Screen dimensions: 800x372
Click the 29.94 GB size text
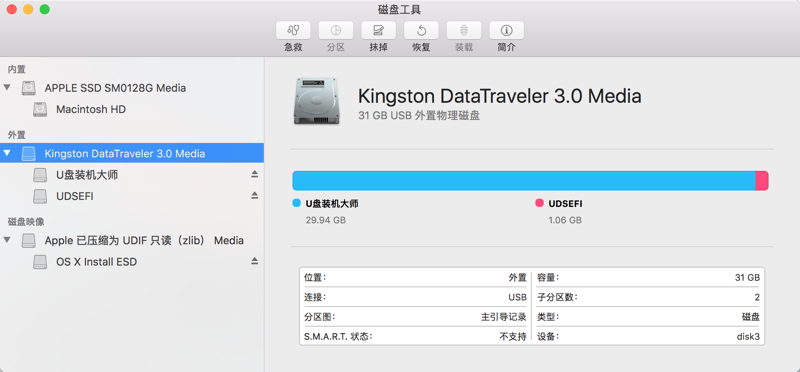click(x=326, y=220)
